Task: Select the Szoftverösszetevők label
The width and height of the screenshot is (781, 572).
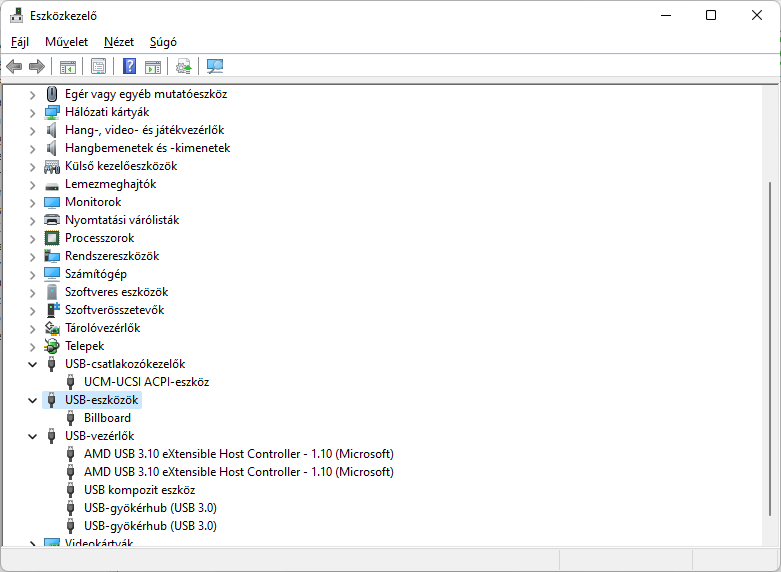Action: [115, 310]
